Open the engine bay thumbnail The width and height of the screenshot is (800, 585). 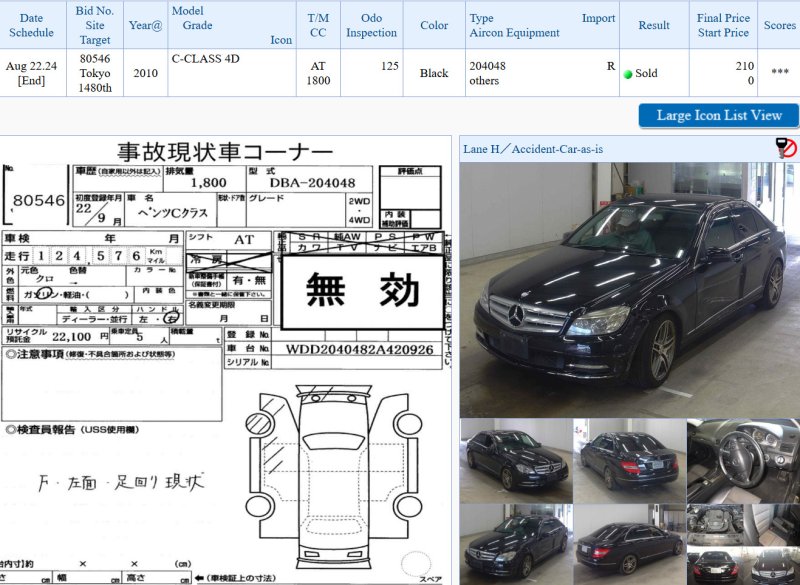pyautogui.click(x=743, y=524)
